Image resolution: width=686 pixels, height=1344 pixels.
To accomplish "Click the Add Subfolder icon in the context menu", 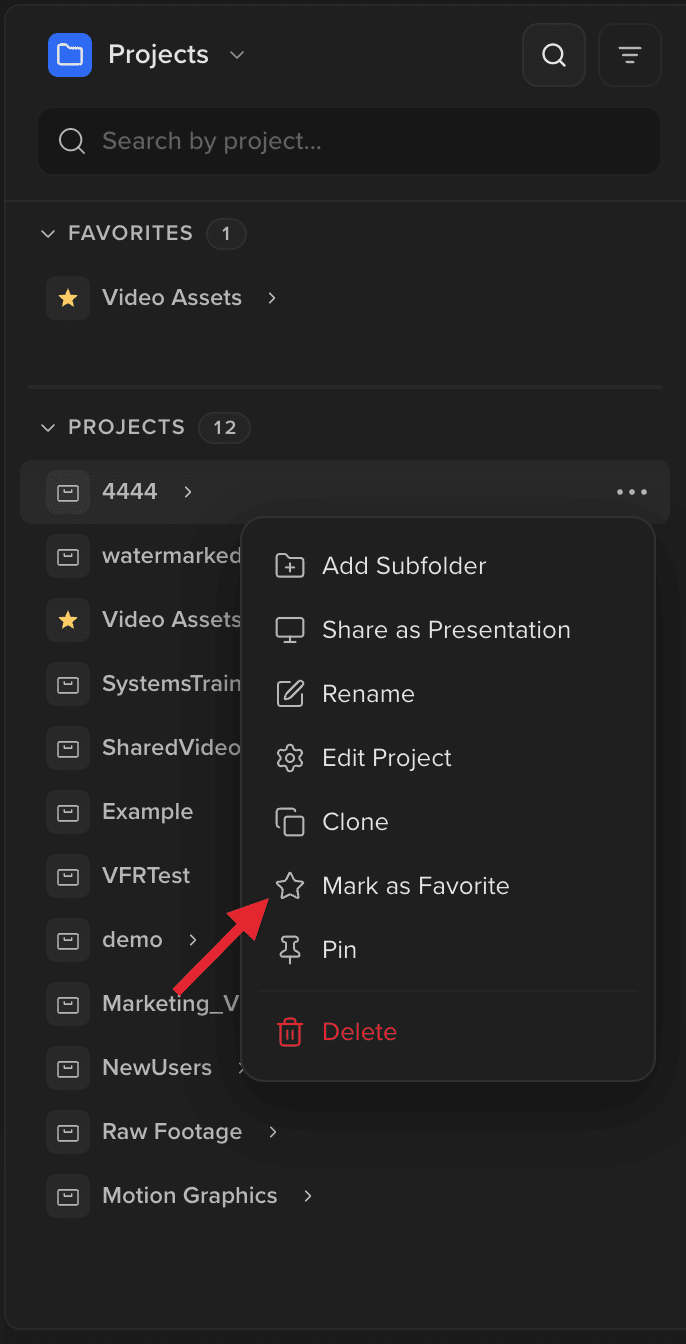I will pos(290,566).
